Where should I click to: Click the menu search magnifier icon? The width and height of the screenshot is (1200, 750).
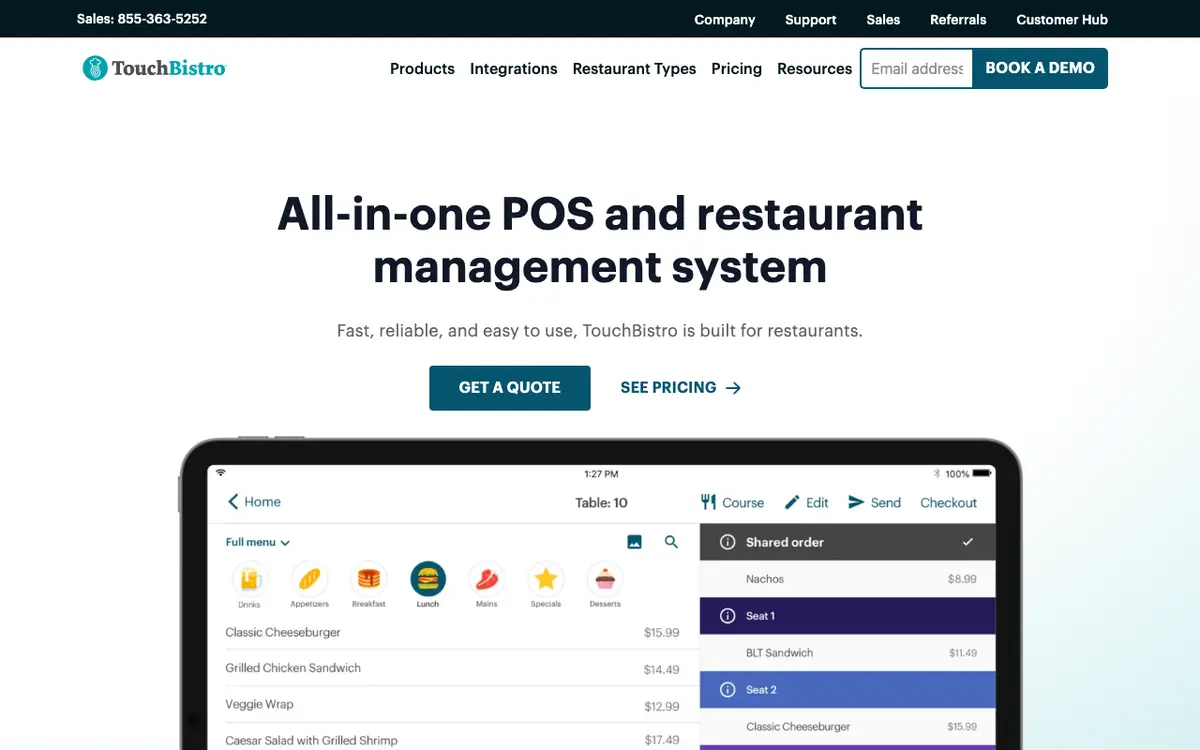[671, 542]
